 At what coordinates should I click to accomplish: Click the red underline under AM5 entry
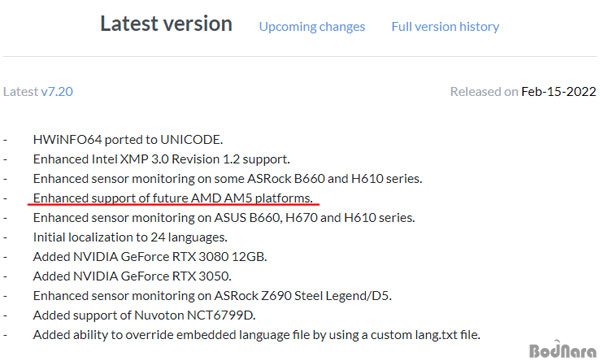coord(173,205)
